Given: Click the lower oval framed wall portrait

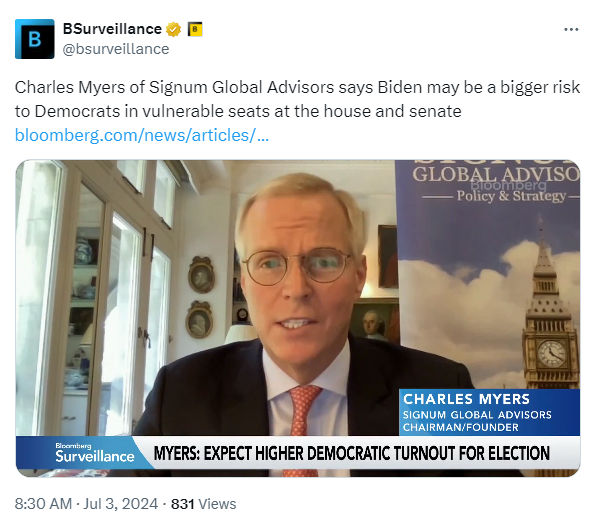Looking at the screenshot, I should (x=199, y=320).
